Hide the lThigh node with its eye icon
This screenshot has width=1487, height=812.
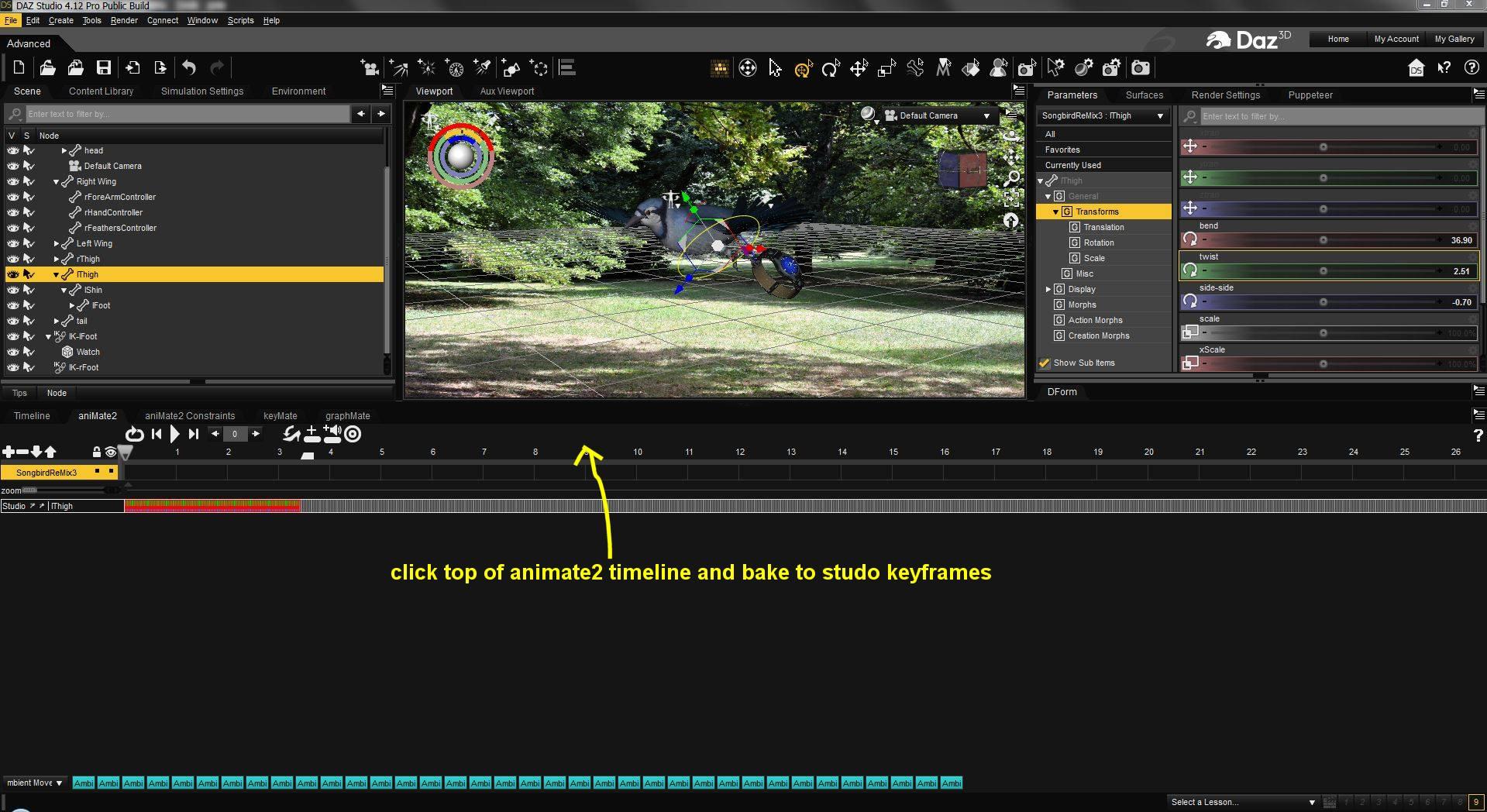[x=13, y=274]
